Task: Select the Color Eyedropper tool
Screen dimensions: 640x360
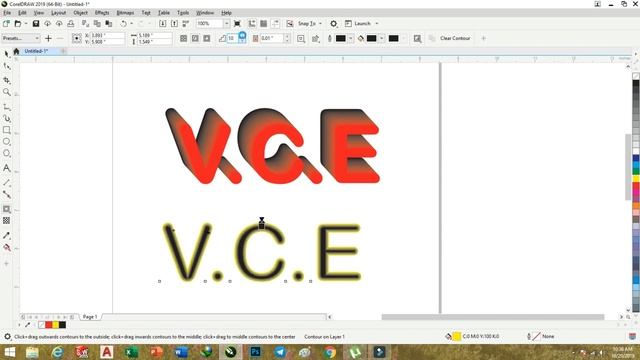Action: tap(7, 236)
